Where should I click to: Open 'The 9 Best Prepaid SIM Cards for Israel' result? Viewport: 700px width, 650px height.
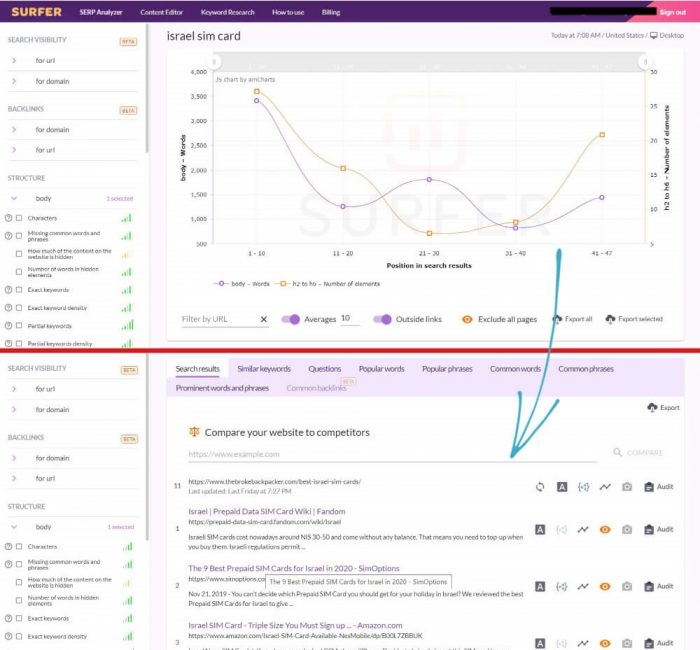(x=294, y=568)
